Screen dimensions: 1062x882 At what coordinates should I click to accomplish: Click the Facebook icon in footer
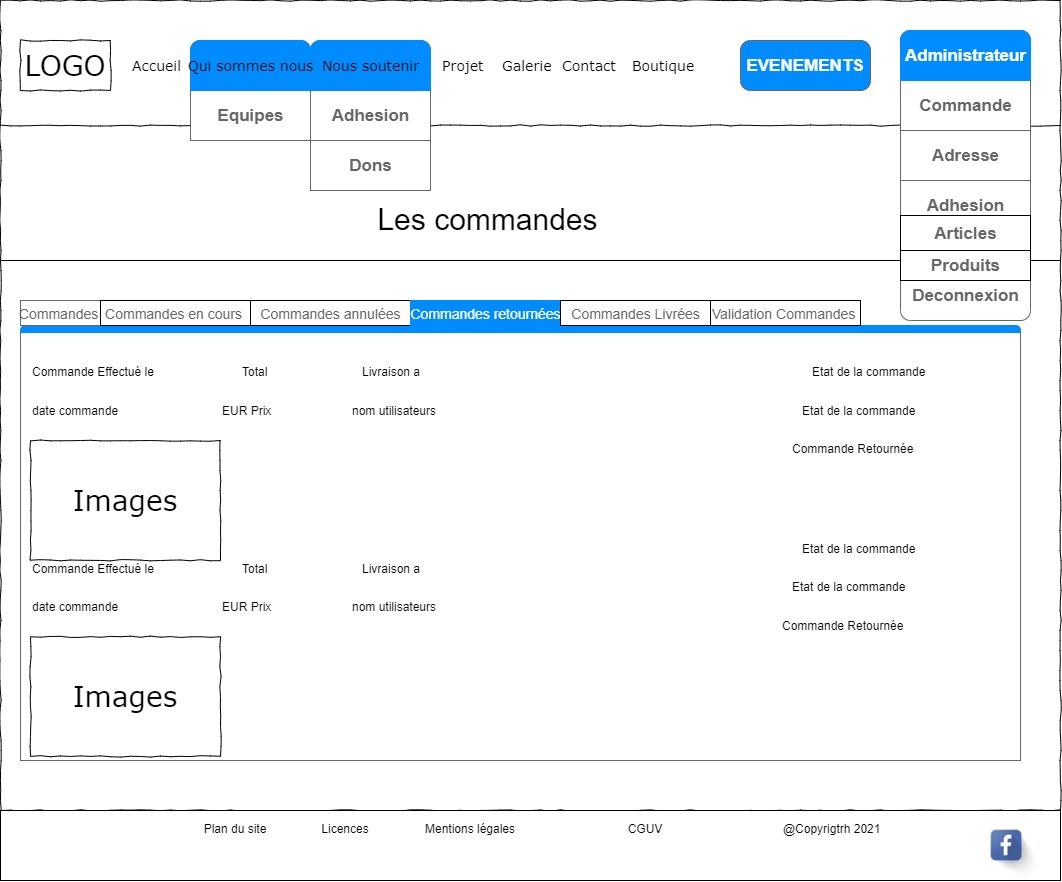tap(1005, 845)
